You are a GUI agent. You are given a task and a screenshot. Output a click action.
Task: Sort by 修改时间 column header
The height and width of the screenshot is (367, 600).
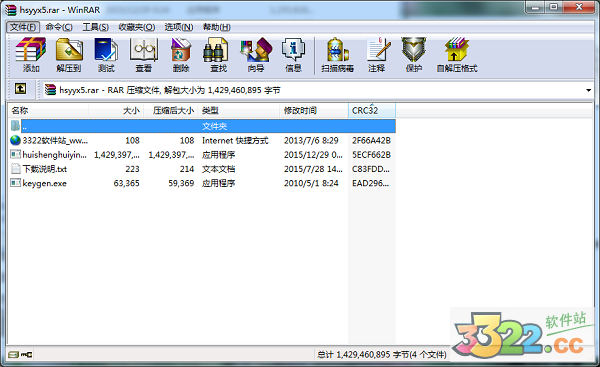[314, 111]
